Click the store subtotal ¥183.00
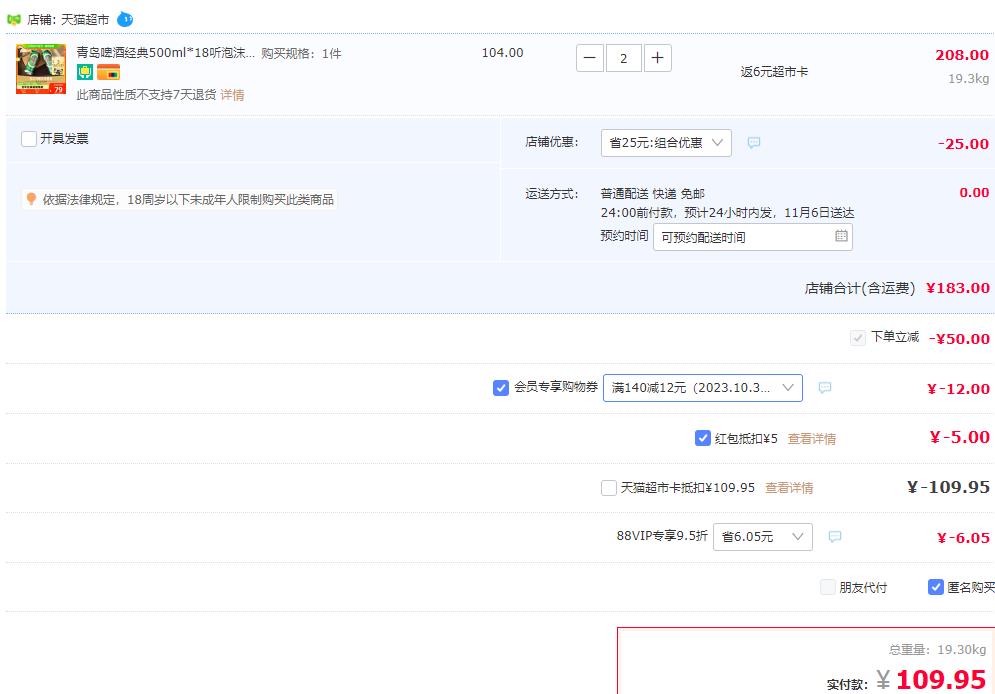The width and height of the screenshot is (995, 694). tap(958, 288)
